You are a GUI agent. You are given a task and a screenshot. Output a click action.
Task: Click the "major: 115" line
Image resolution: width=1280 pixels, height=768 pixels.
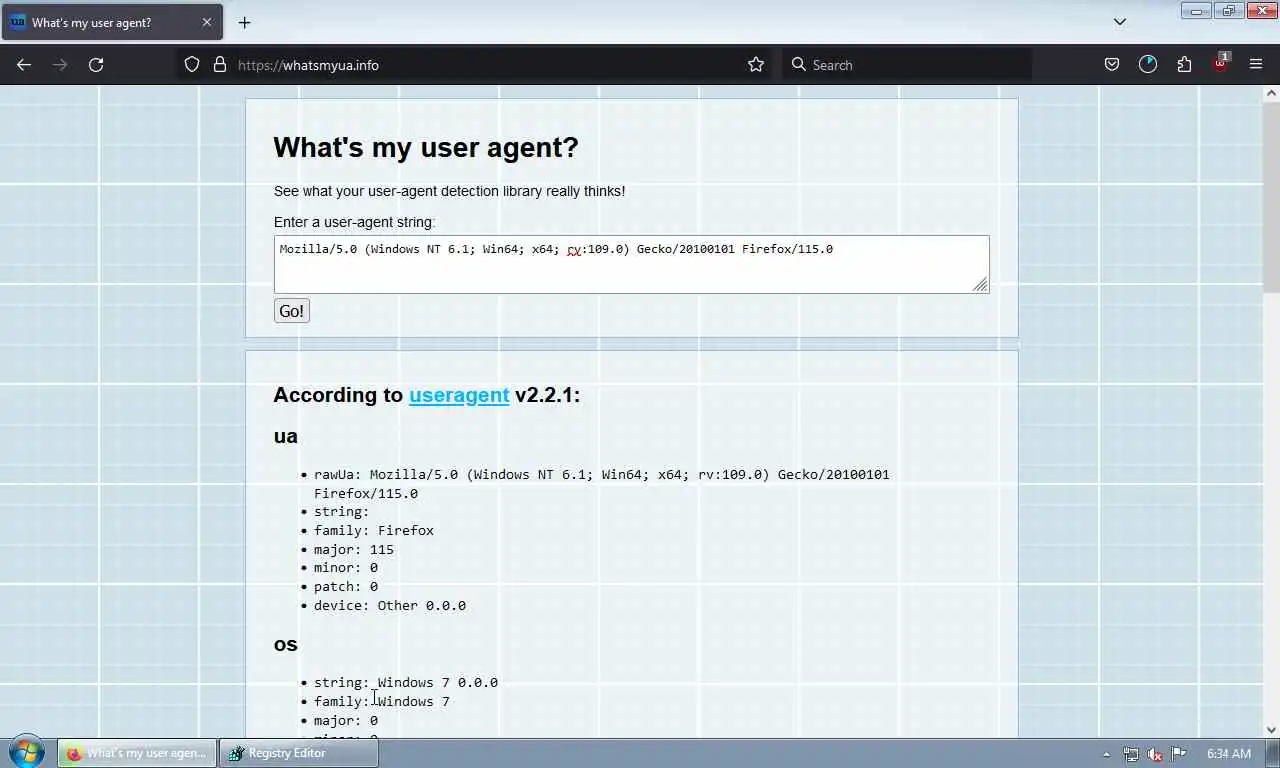354,550
